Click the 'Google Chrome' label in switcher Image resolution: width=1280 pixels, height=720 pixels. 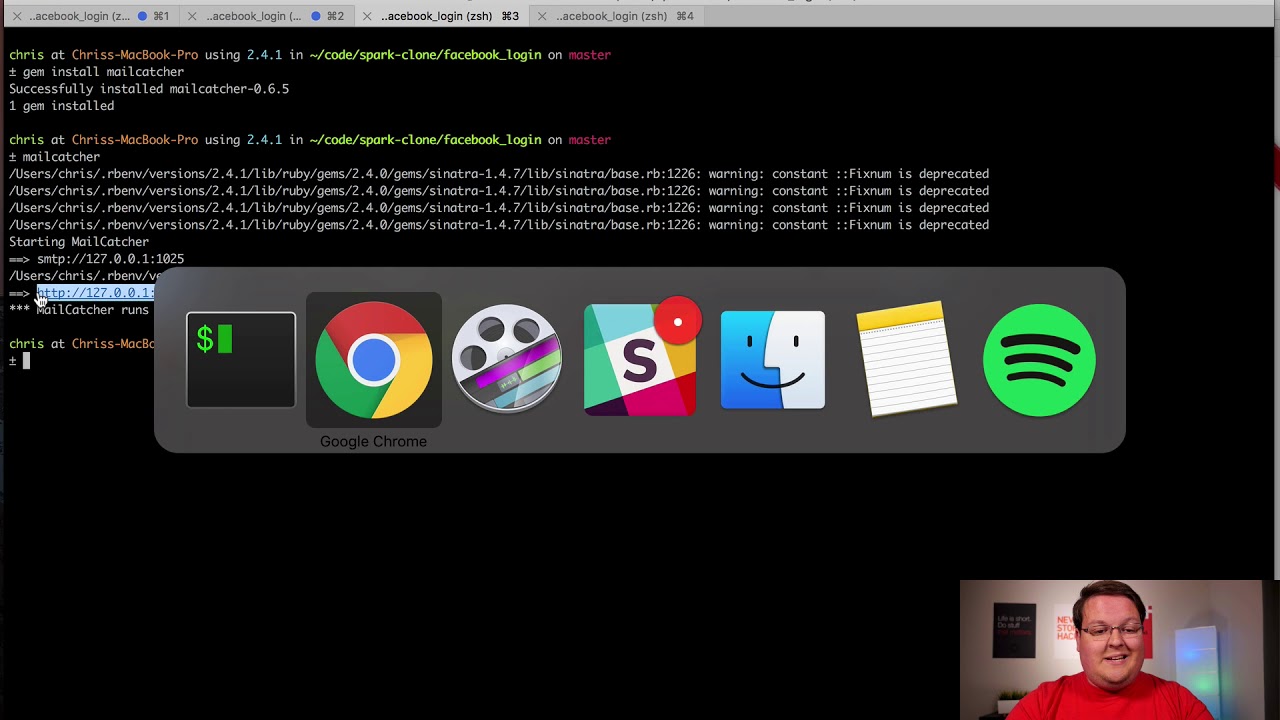pyautogui.click(x=373, y=441)
